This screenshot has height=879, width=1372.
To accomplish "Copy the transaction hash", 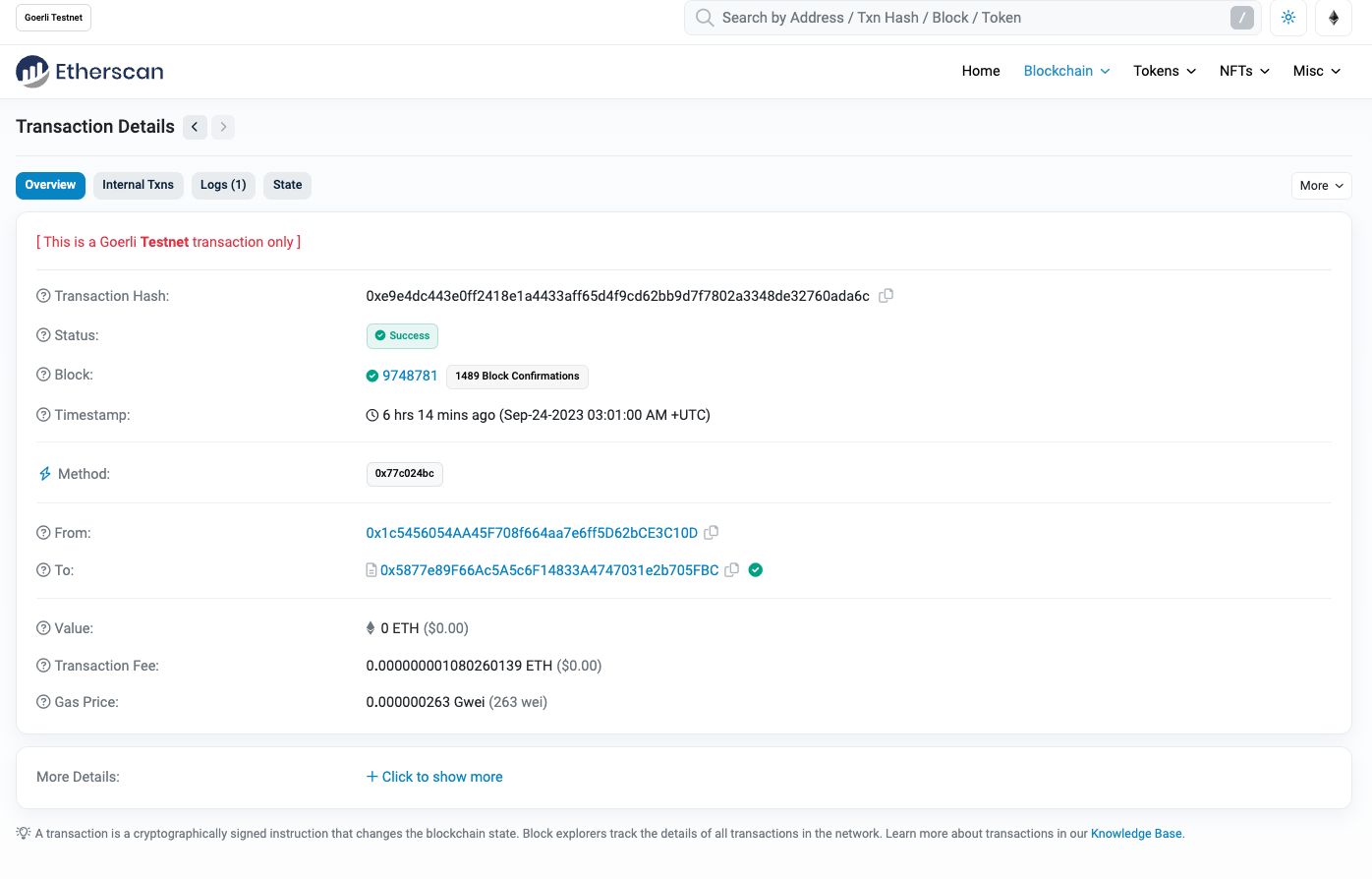I will click(886, 296).
